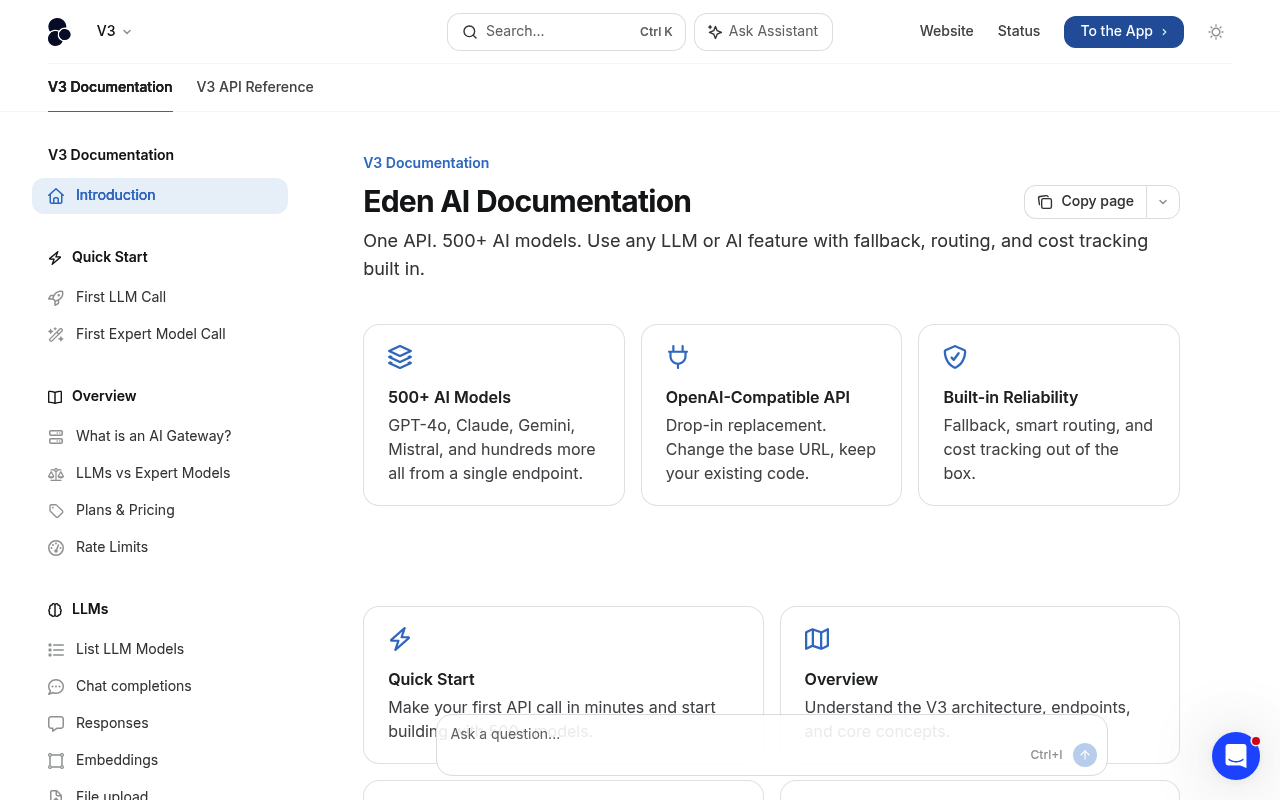The height and width of the screenshot is (800, 1280).
Task: Click the balance scale icon beside LLMs vs Expert Models
Action: point(56,474)
